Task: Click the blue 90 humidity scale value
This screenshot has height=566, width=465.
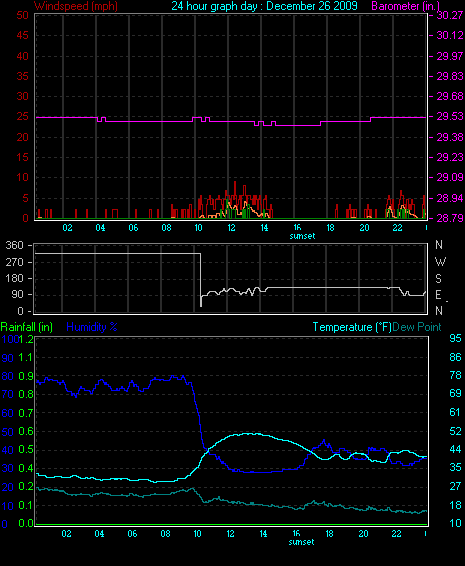Action: click(8, 358)
